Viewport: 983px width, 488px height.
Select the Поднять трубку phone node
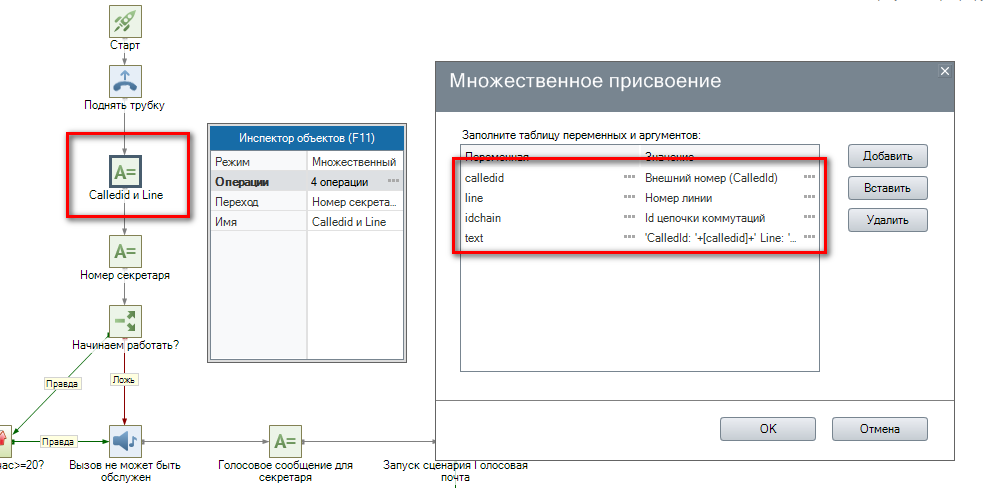125,82
